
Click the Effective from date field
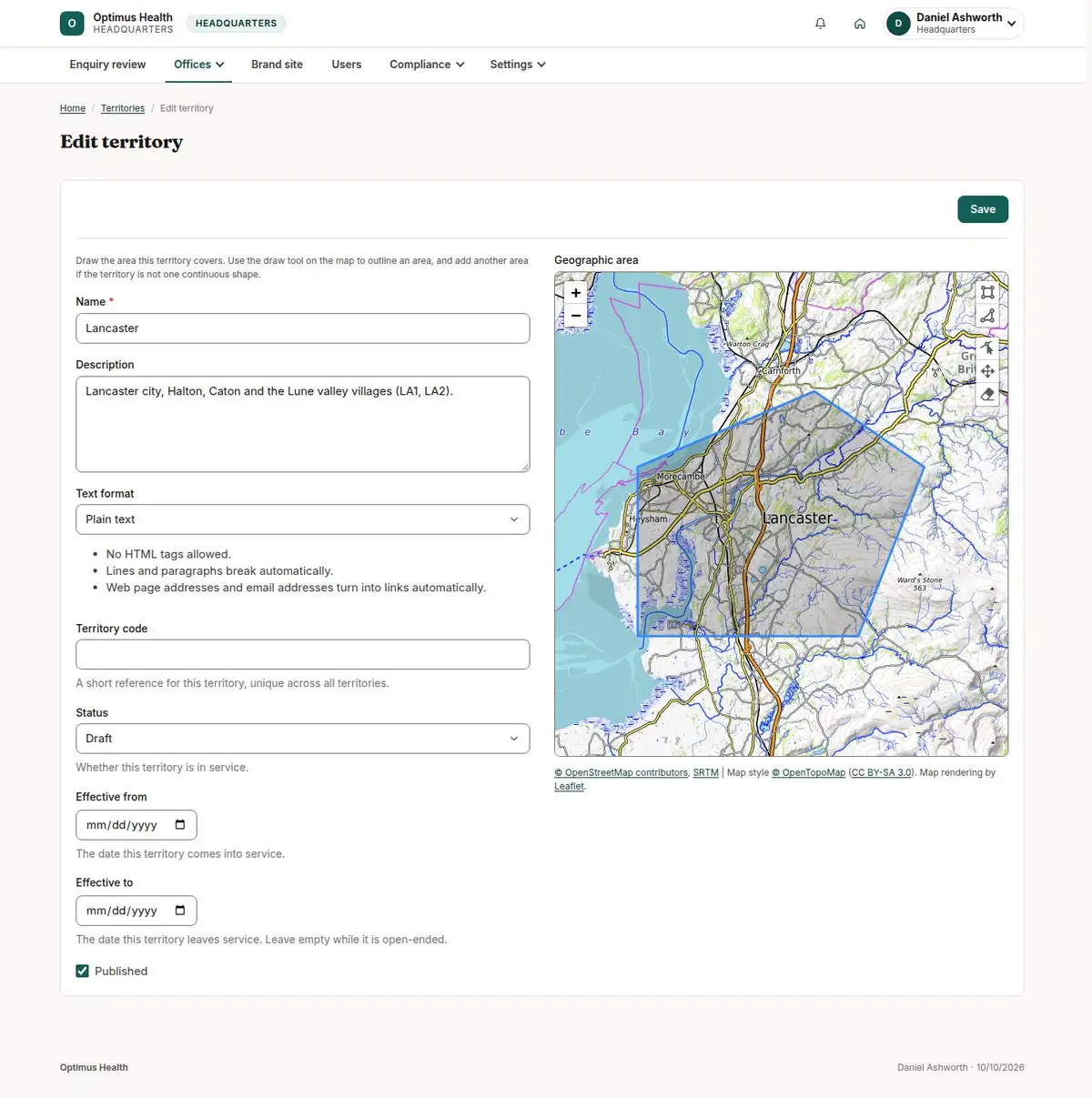pos(136,825)
